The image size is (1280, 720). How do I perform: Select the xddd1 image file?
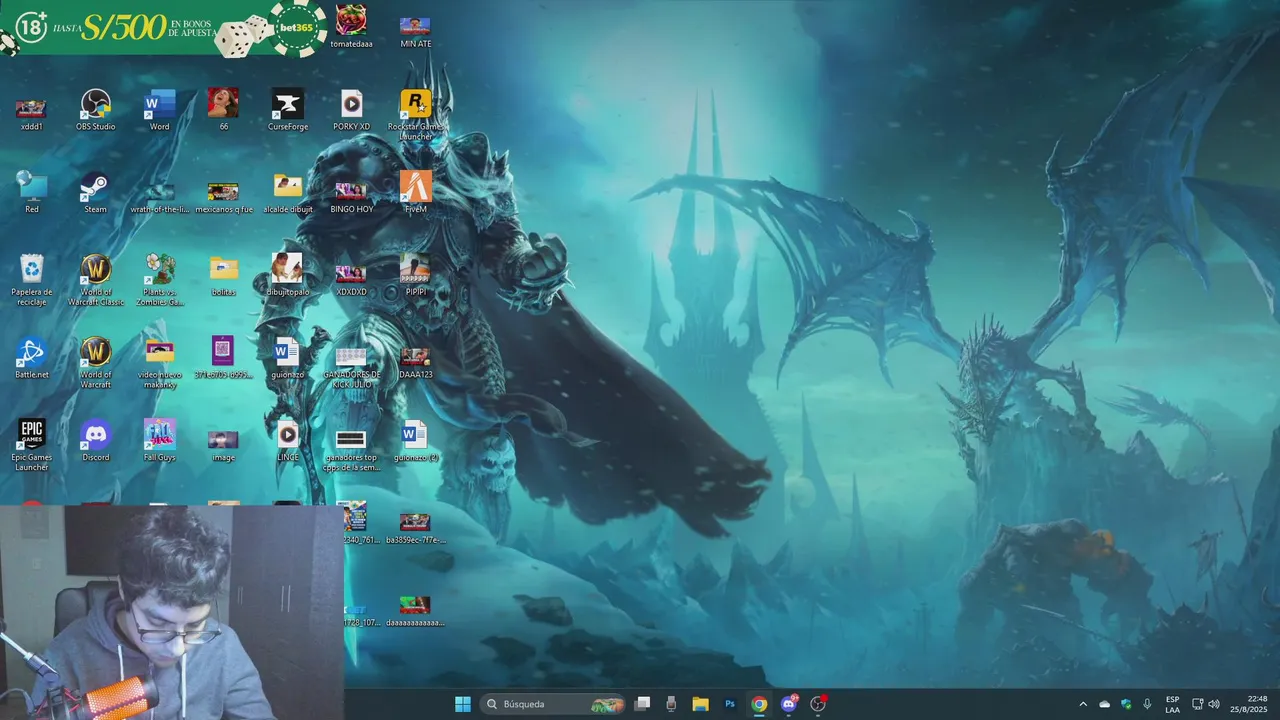point(32,114)
